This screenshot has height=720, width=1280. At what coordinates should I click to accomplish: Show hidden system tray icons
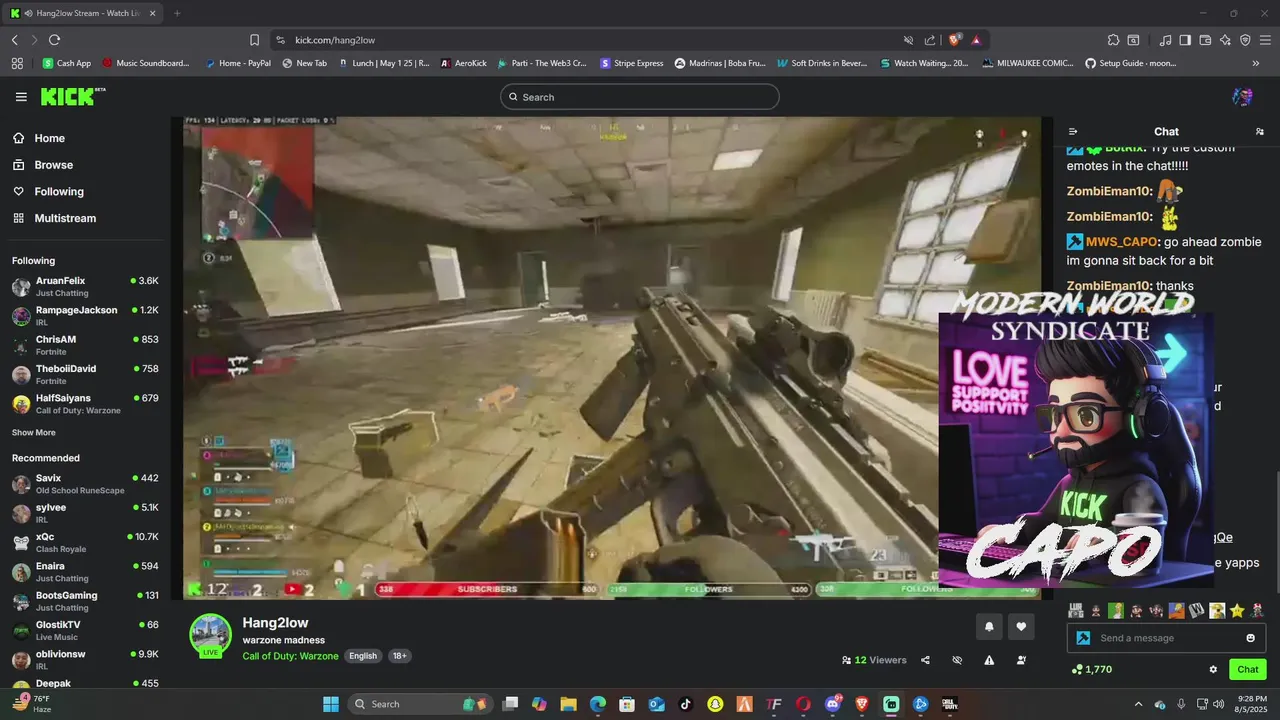point(1138,704)
